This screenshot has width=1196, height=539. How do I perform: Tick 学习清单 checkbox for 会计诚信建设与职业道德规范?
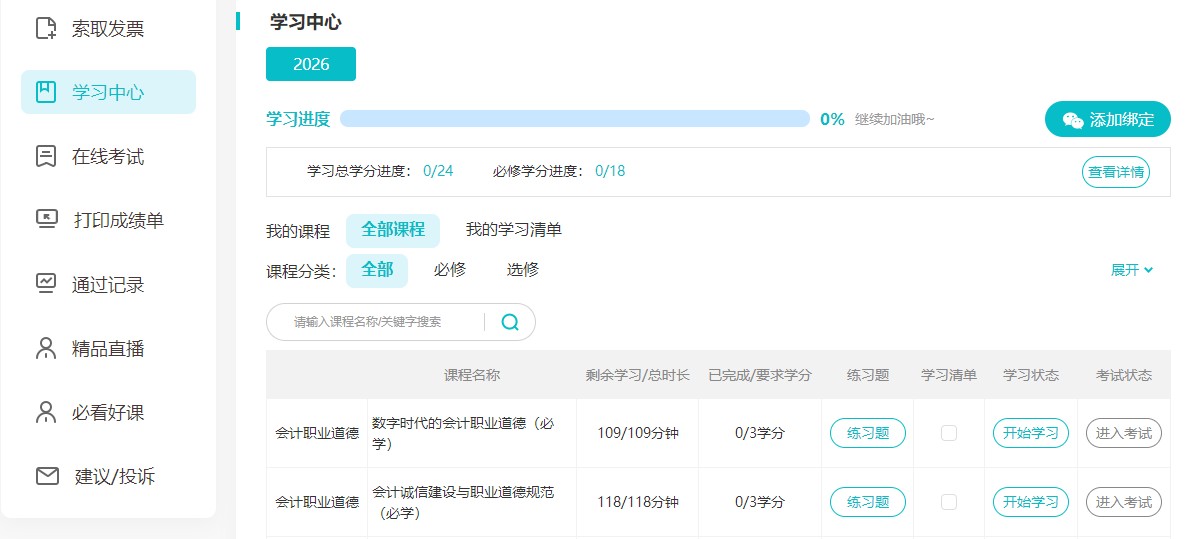coord(949,502)
